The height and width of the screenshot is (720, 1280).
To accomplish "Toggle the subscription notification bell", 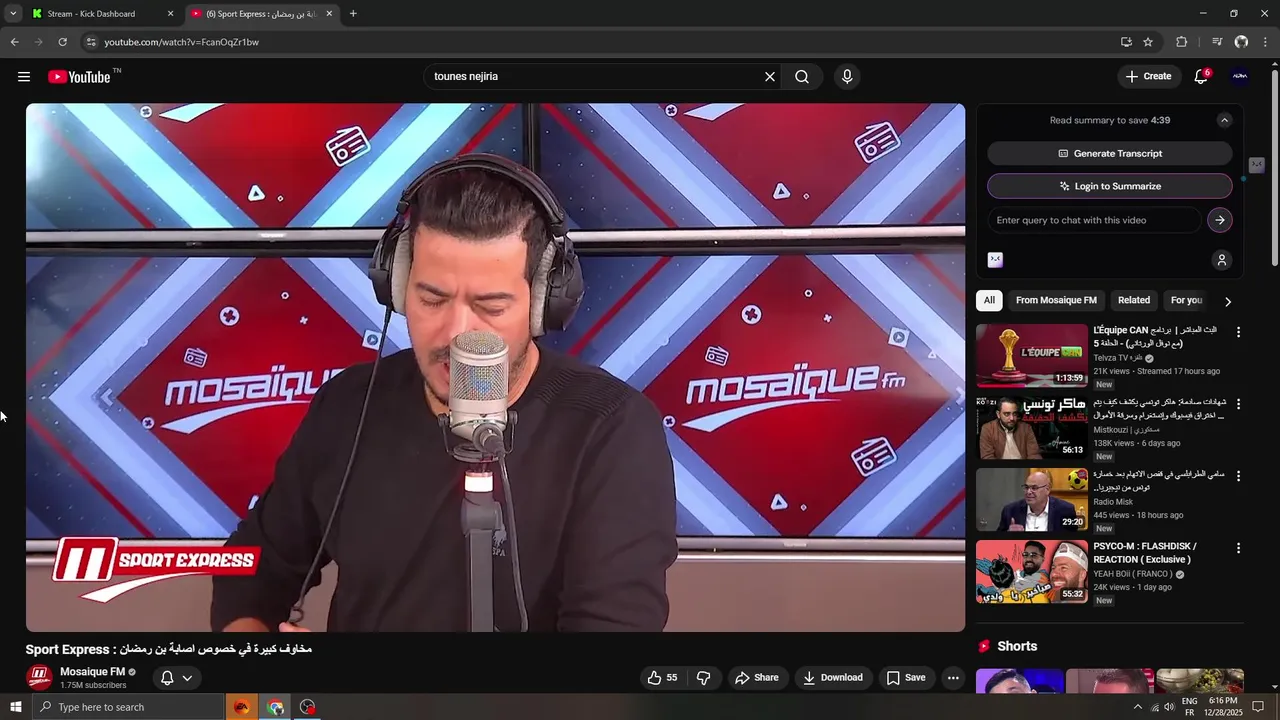I will click(x=167, y=678).
